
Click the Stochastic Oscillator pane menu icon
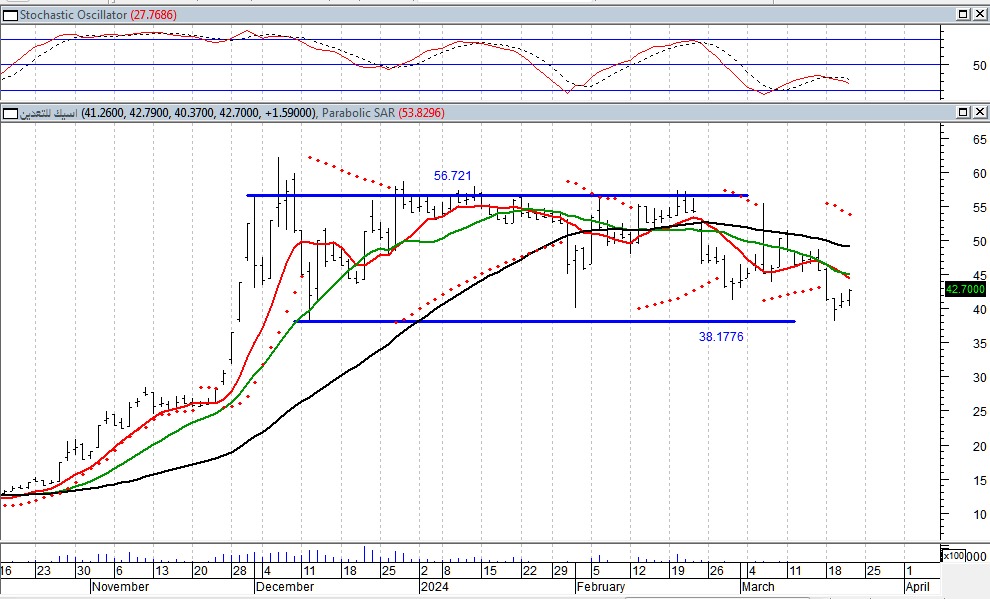tap(8, 14)
